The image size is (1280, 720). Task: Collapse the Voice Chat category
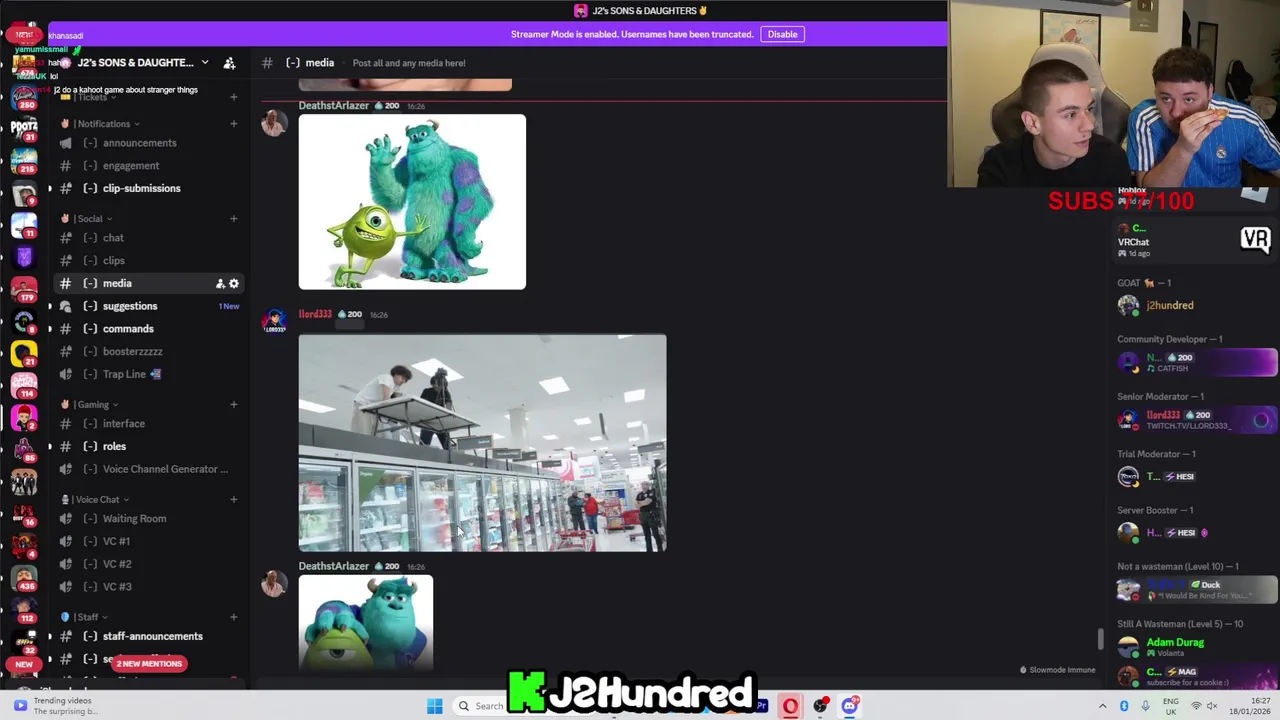[x=96, y=500]
